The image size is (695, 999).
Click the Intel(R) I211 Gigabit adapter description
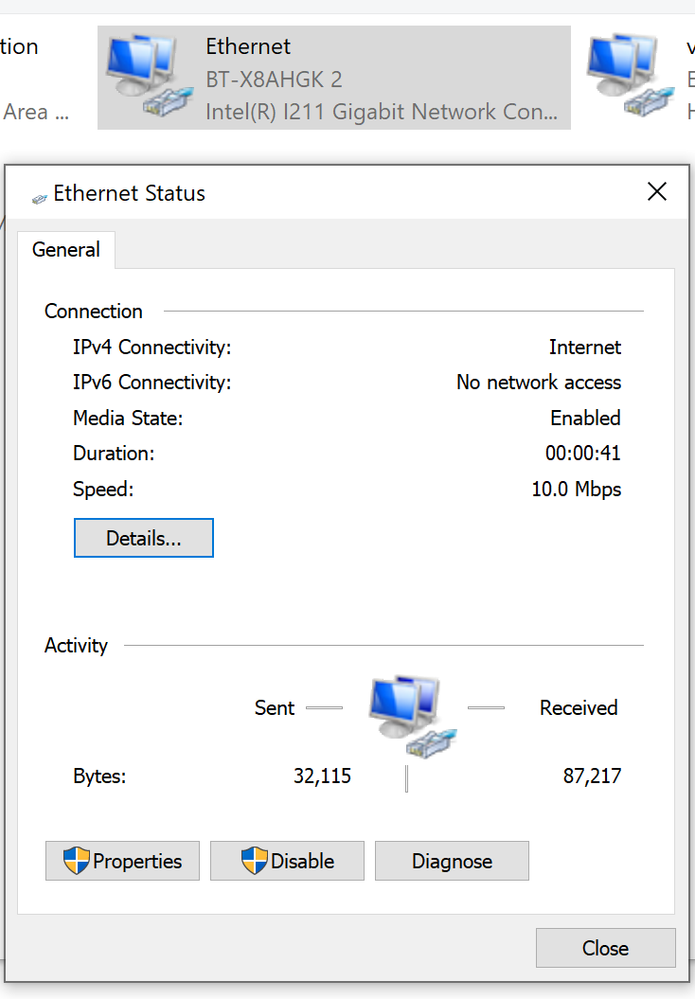coord(381,112)
